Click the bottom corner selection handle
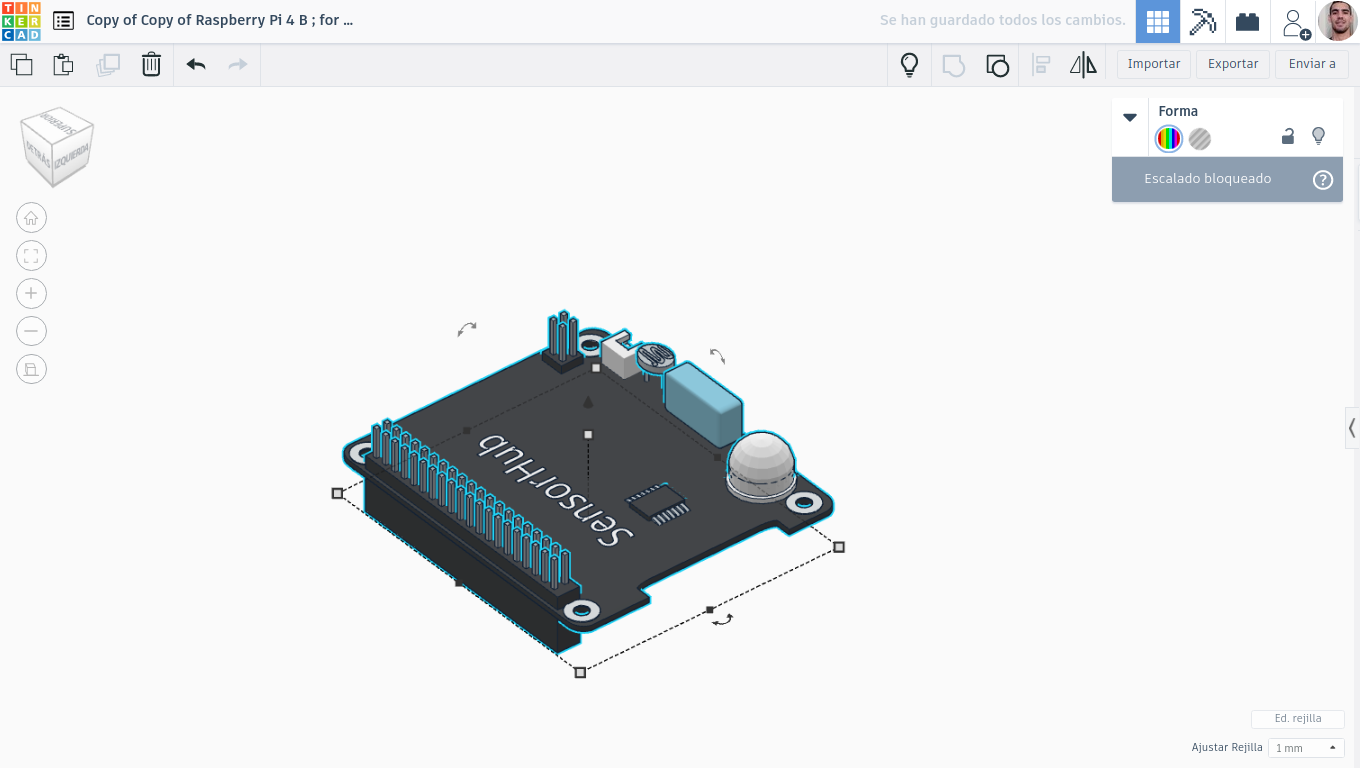 (580, 673)
